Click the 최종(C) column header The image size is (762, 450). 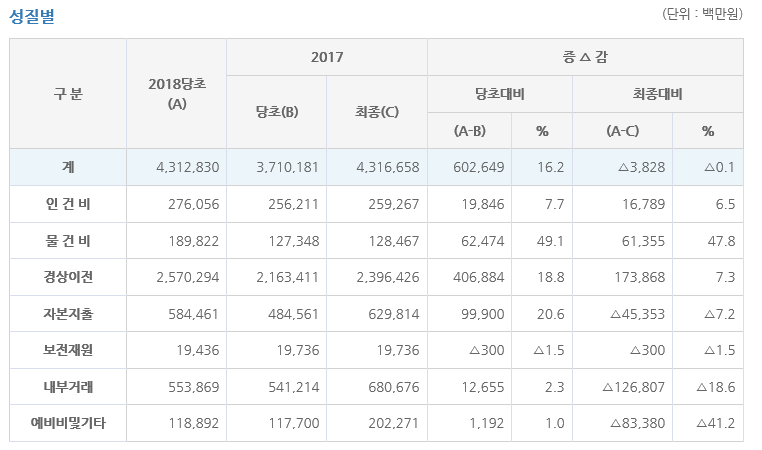point(377,111)
